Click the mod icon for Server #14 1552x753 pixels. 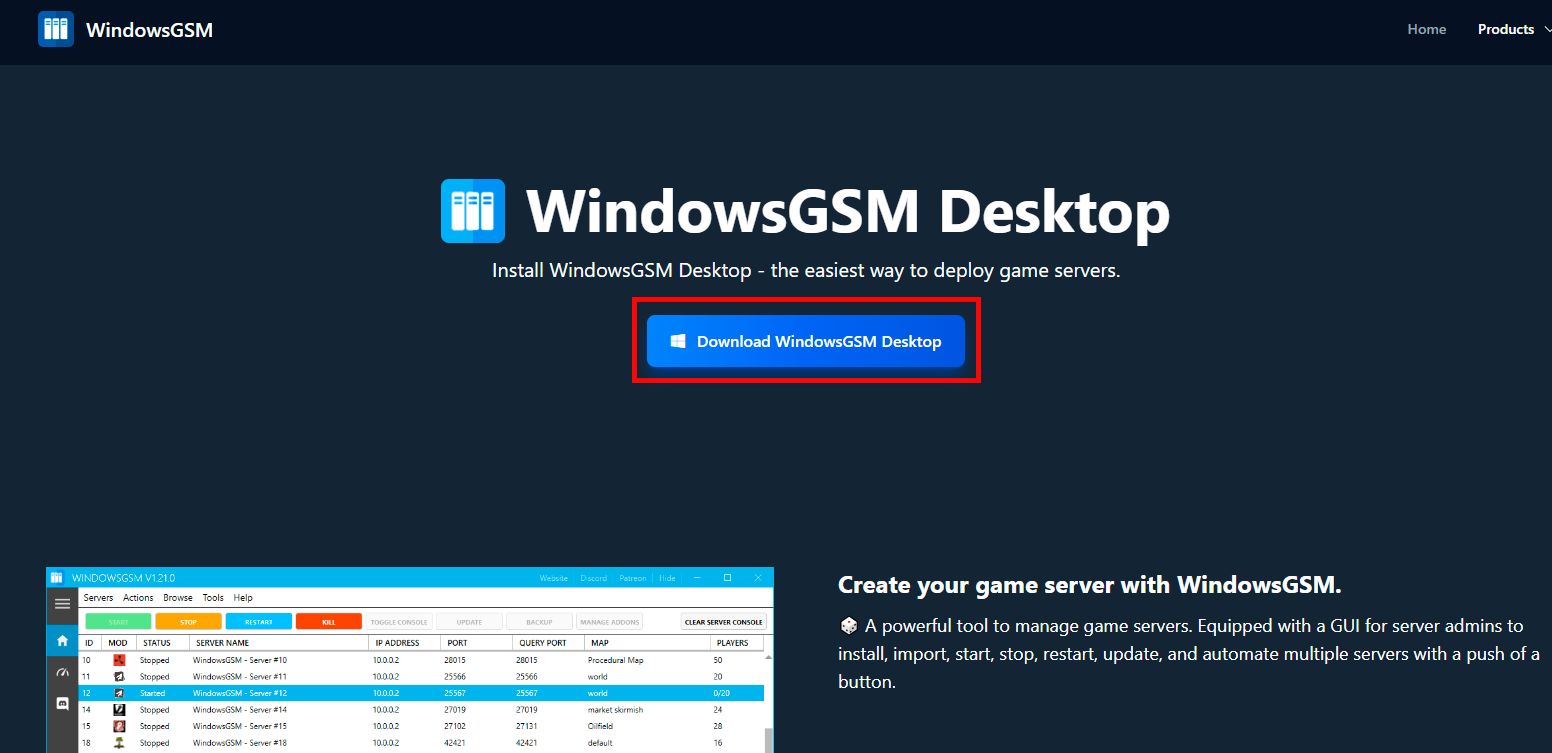click(119, 710)
